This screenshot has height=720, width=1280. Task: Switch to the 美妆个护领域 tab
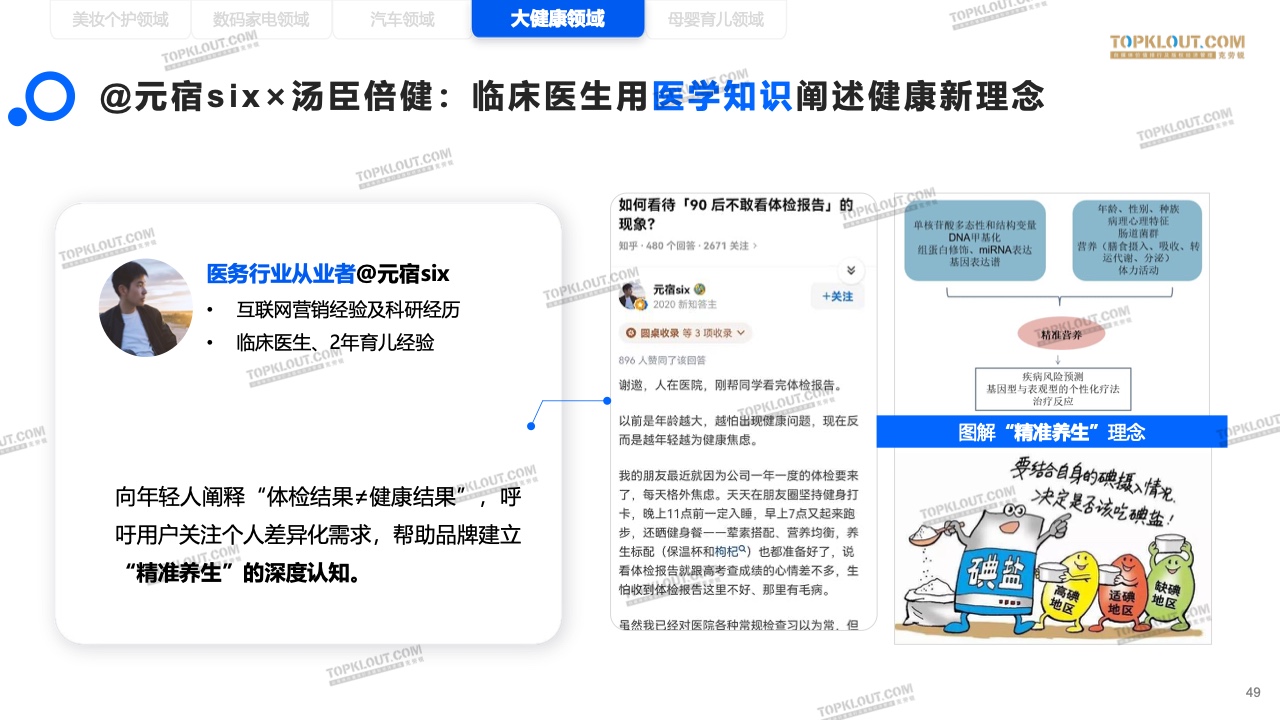(x=120, y=19)
